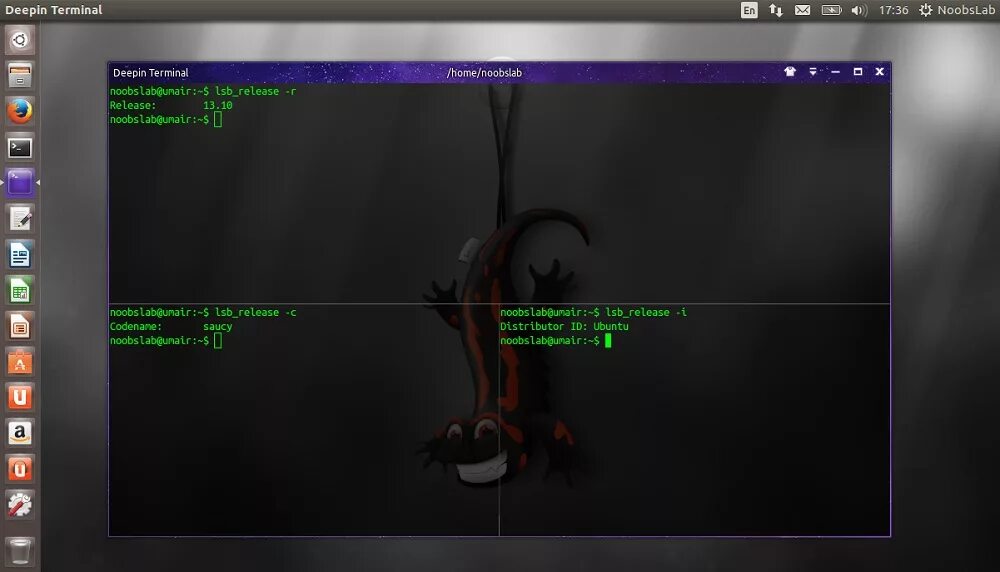Click the battery indicator in the panel
Image resolution: width=1000 pixels, height=572 pixels.
pos(831,10)
